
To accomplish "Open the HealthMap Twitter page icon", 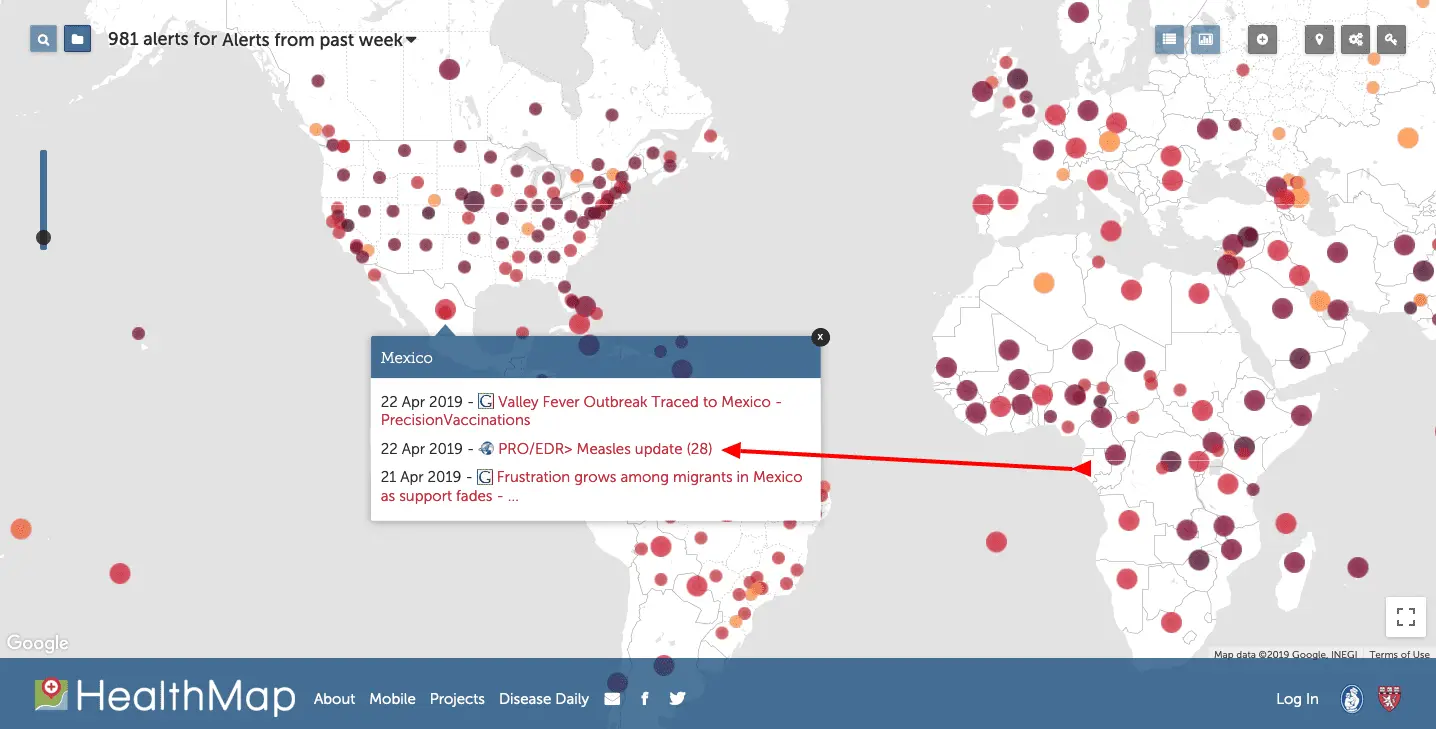I will pyautogui.click(x=677, y=699).
